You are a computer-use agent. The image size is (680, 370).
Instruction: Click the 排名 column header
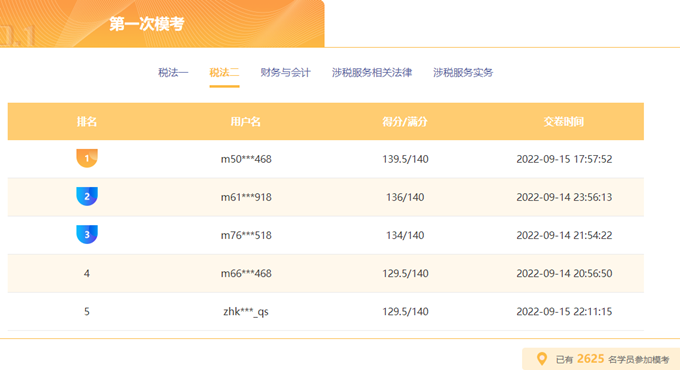[87, 121]
